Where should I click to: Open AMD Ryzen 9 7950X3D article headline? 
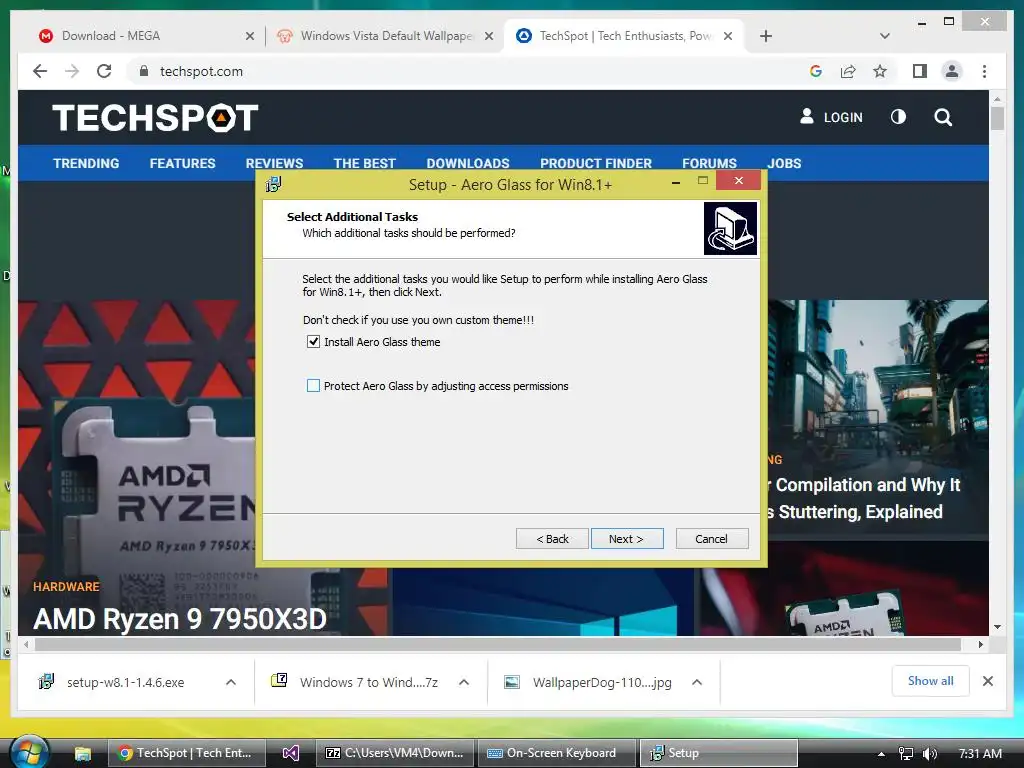pos(180,619)
